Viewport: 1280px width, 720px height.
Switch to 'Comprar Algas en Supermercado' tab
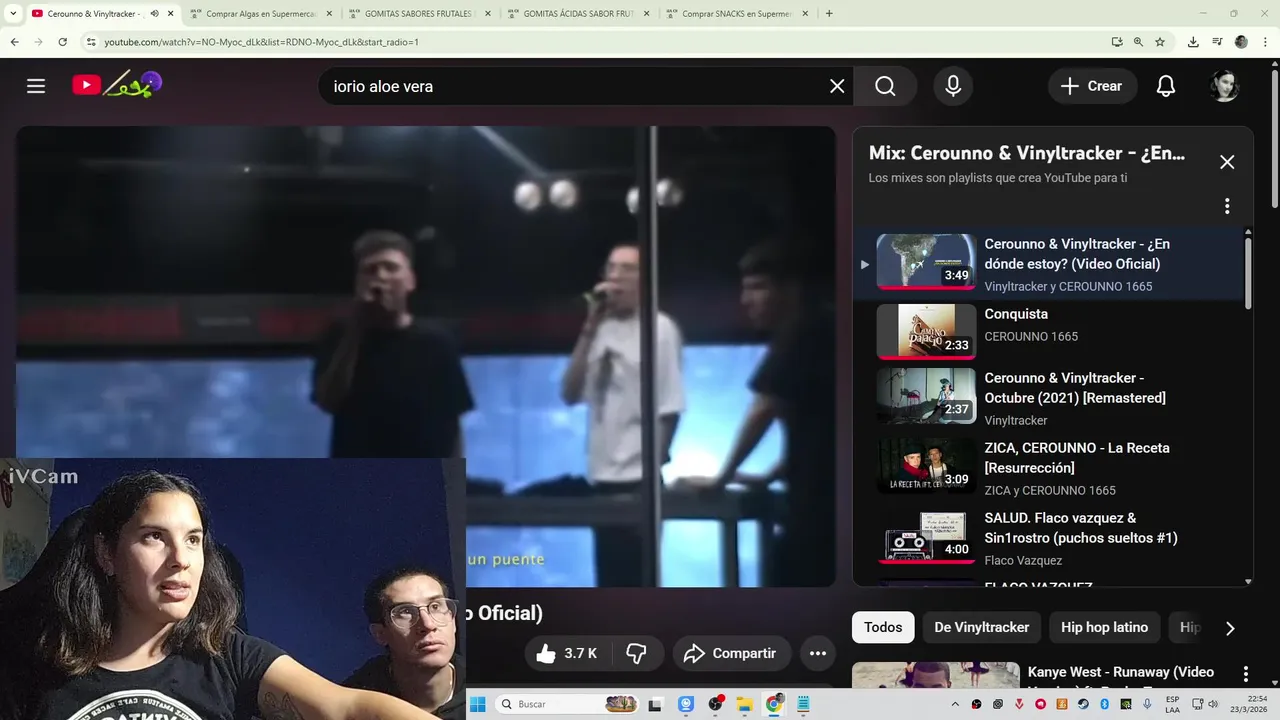coord(260,14)
